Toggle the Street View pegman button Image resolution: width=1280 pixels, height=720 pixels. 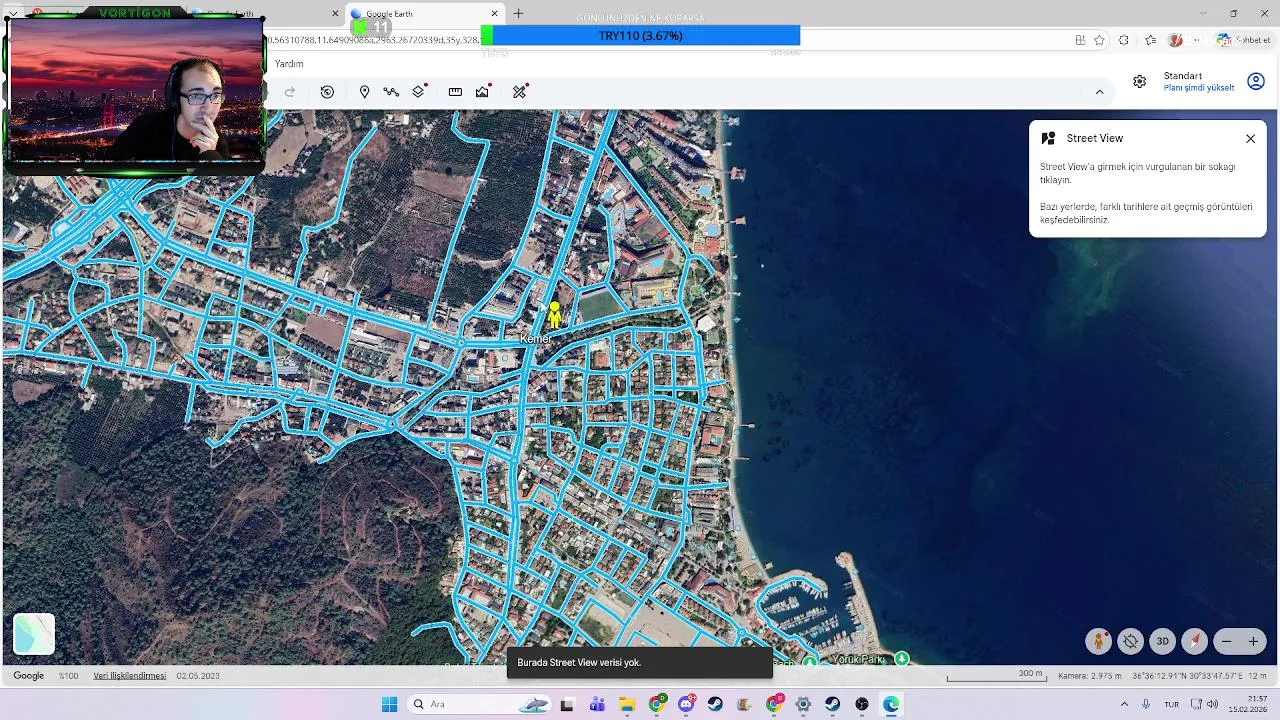click(x=1099, y=642)
